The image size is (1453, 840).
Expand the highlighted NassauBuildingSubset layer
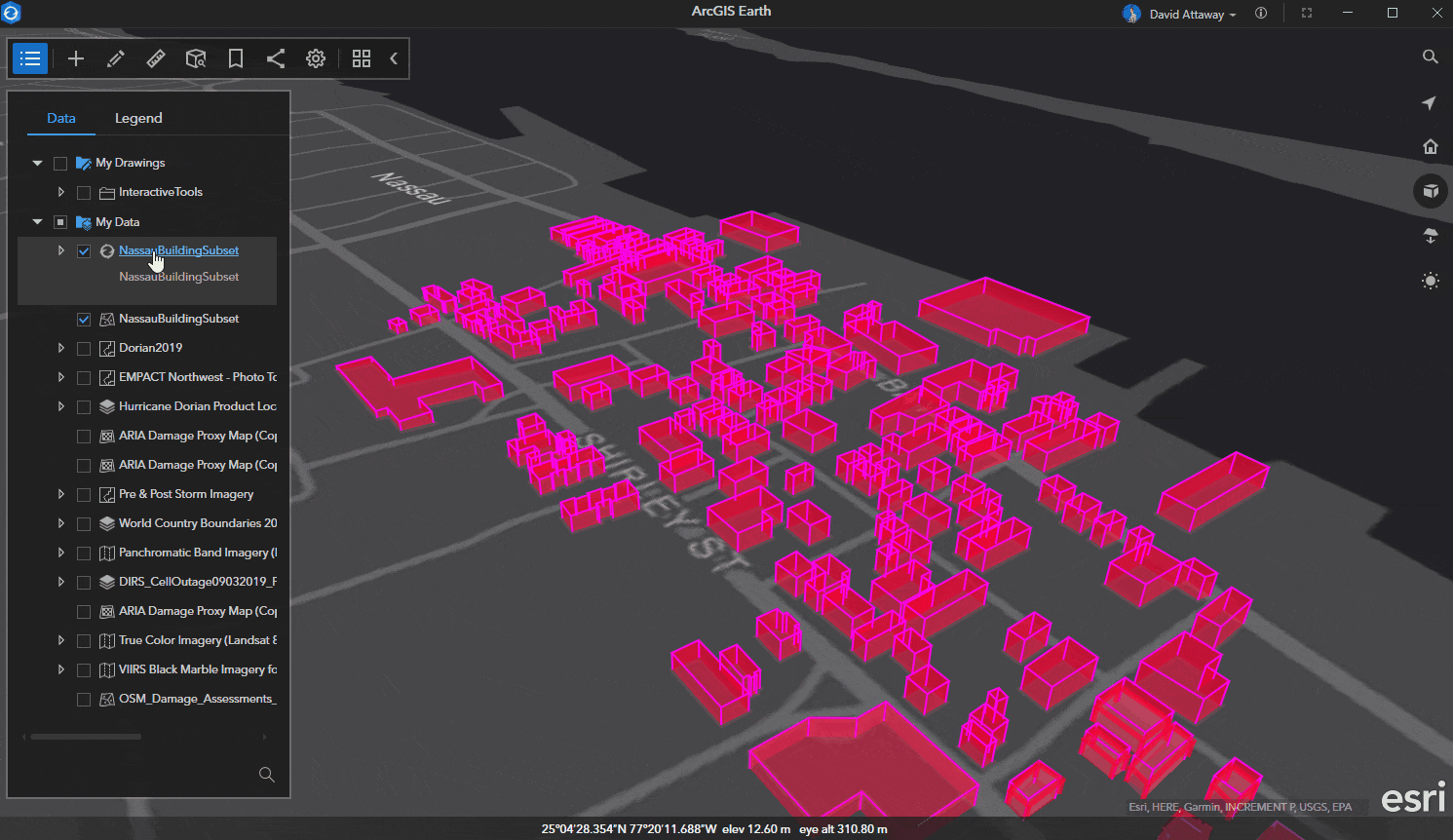tap(60, 250)
